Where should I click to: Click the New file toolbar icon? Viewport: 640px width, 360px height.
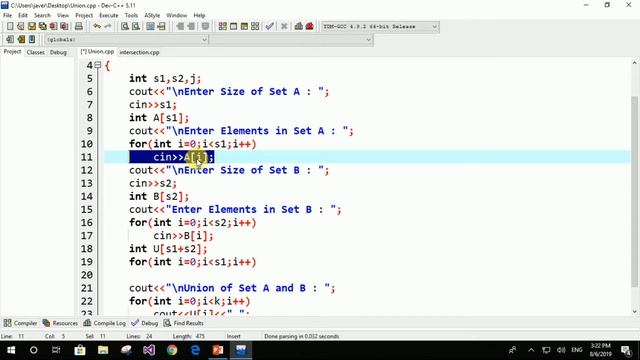tap(10, 27)
